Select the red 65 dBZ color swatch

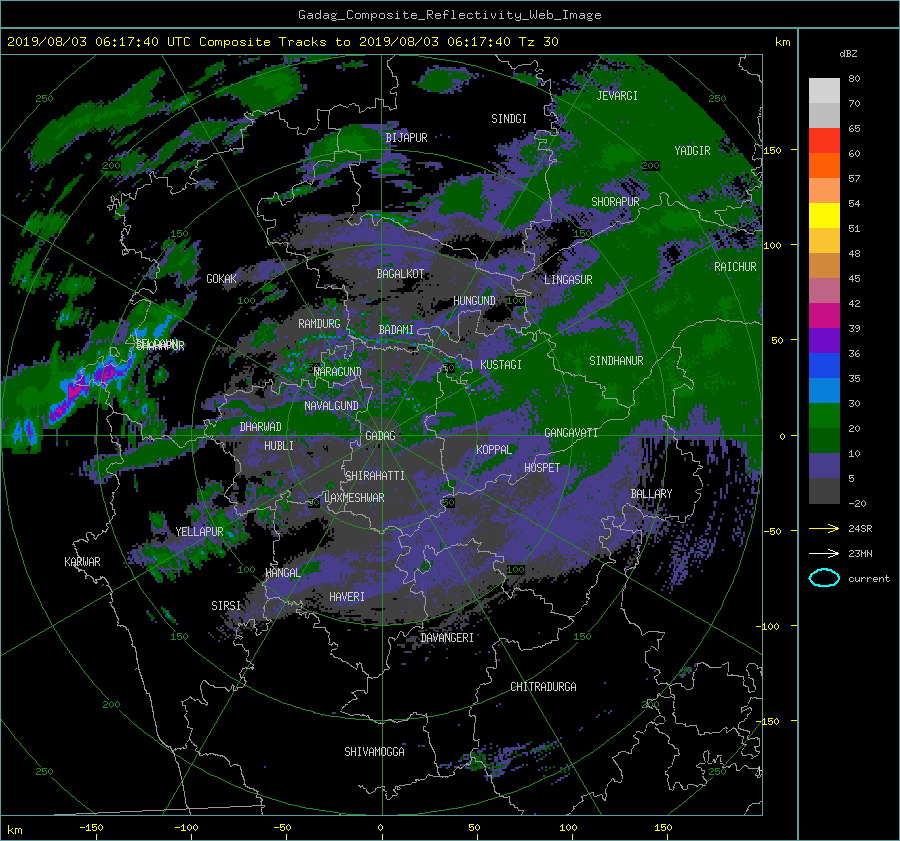pos(824,140)
